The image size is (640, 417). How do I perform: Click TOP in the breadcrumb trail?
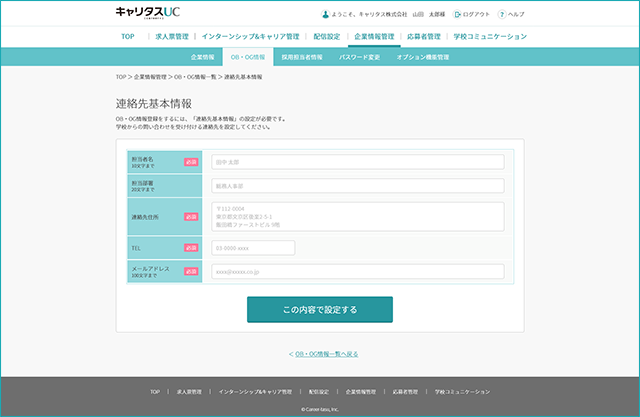pos(121,77)
